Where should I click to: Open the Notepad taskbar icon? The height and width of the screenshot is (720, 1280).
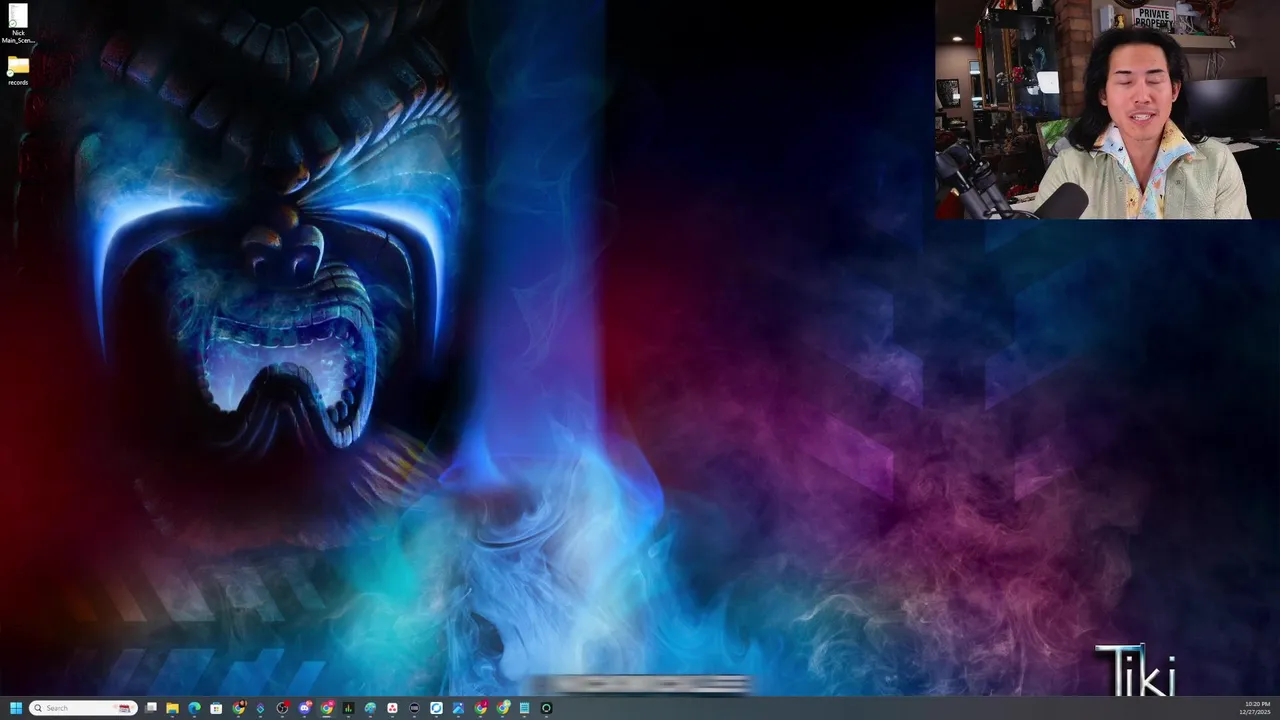pyautogui.click(x=524, y=708)
